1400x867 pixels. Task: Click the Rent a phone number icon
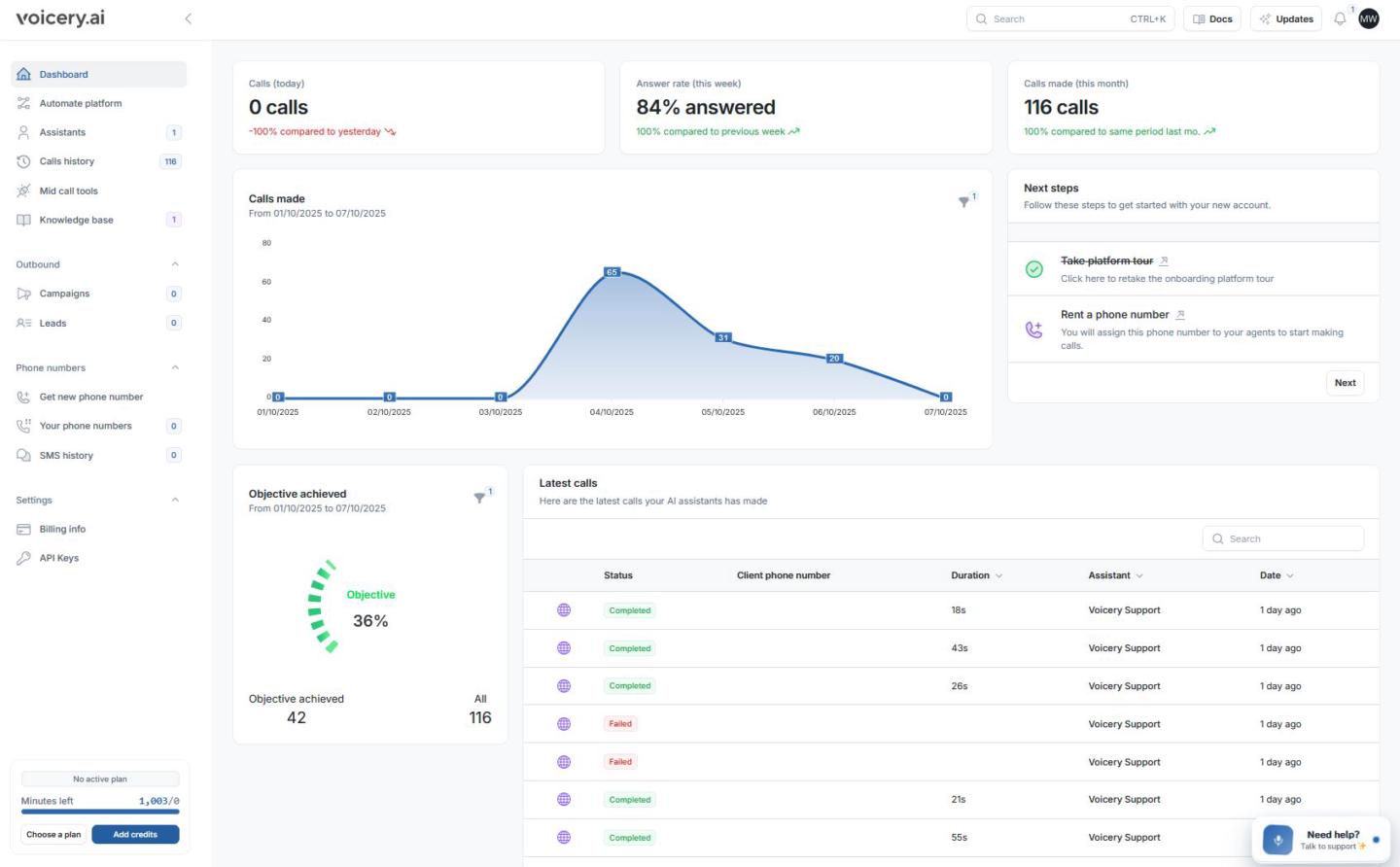[x=1034, y=329]
